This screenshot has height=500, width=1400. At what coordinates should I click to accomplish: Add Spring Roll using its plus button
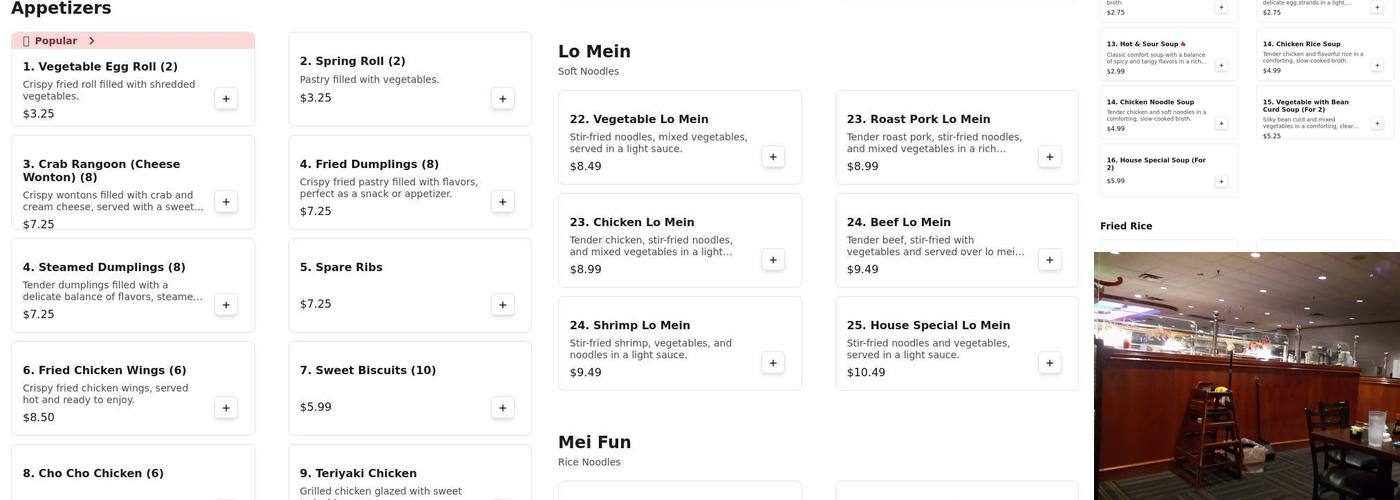[x=503, y=98]
